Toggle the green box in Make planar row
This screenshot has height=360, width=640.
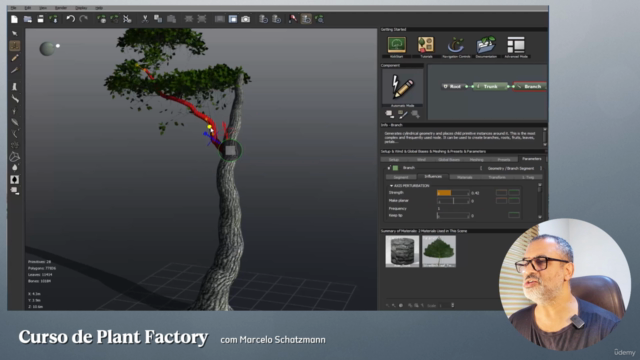pyautogui.click(x=514, y=201)
